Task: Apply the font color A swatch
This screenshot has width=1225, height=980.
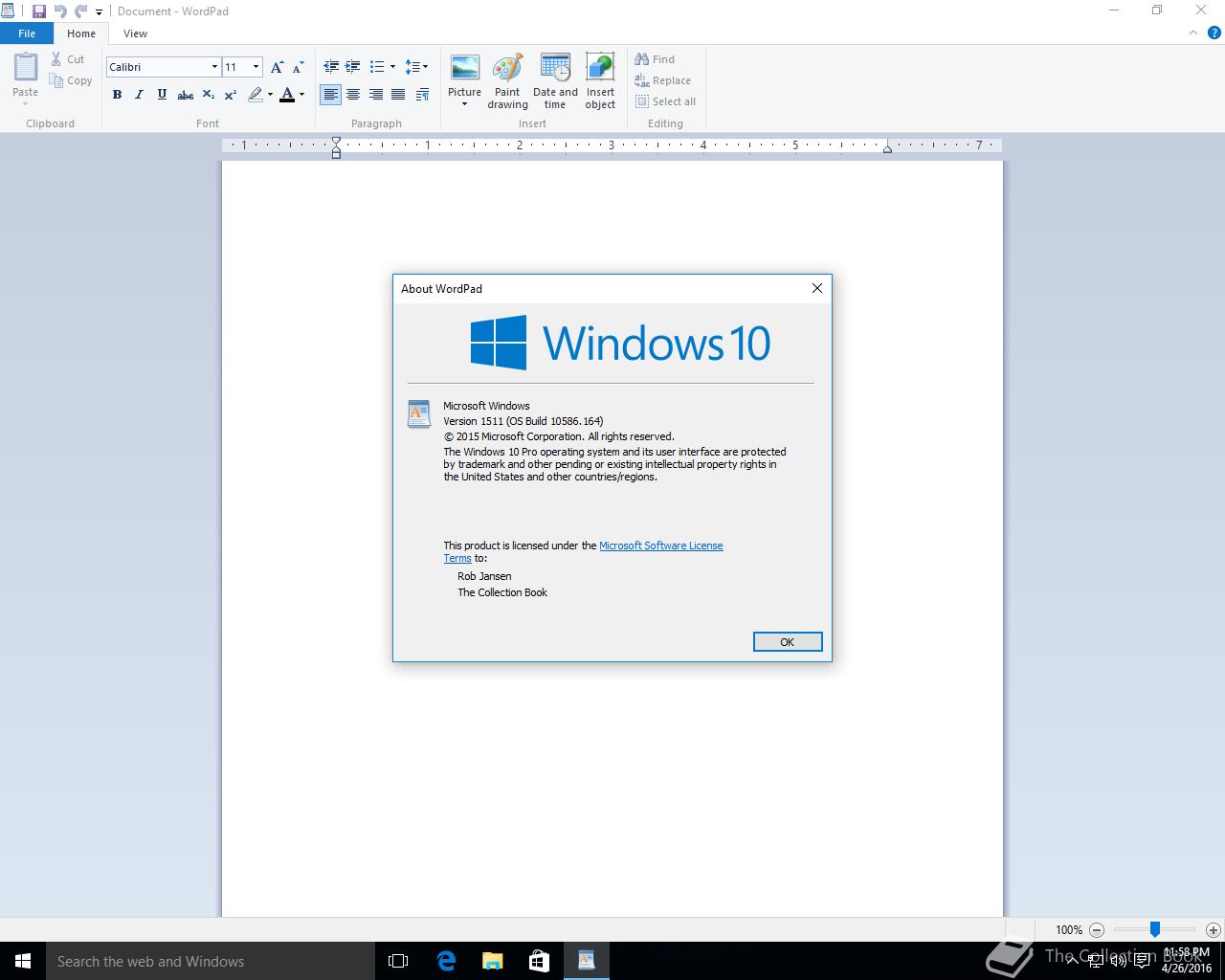Action: pos(287,95)
